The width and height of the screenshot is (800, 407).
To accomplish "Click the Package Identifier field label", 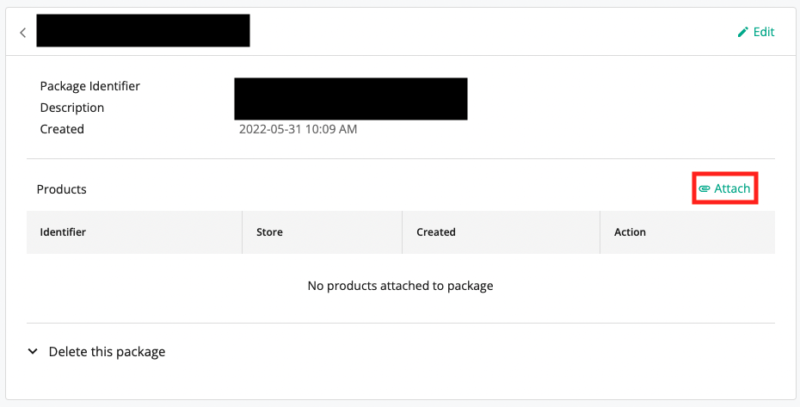I will [x=90, y=86].
